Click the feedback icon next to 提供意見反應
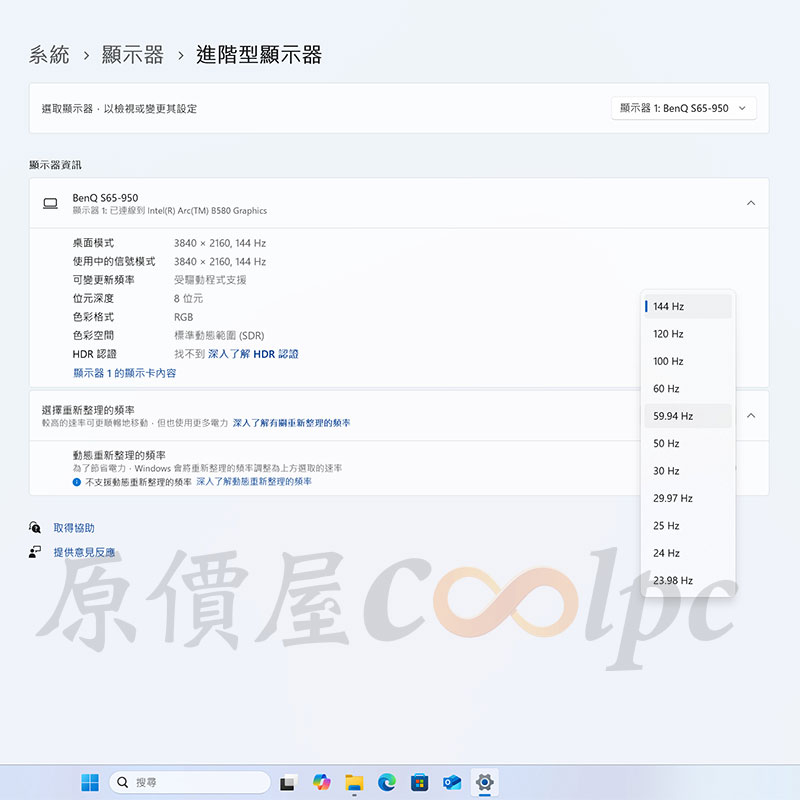The height and width of the screenshot is (800, 800). point(35,552)
